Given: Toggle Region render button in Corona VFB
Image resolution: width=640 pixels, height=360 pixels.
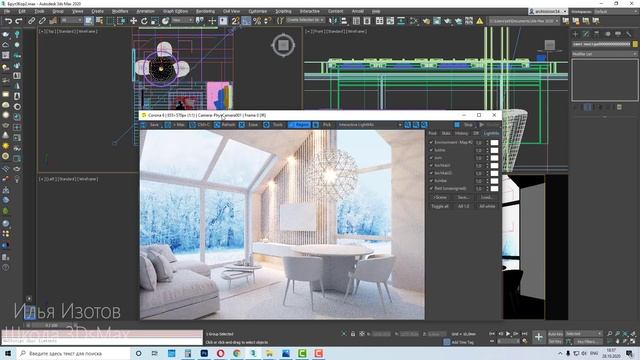Looking at the screenshot, I should pos(299,125).
